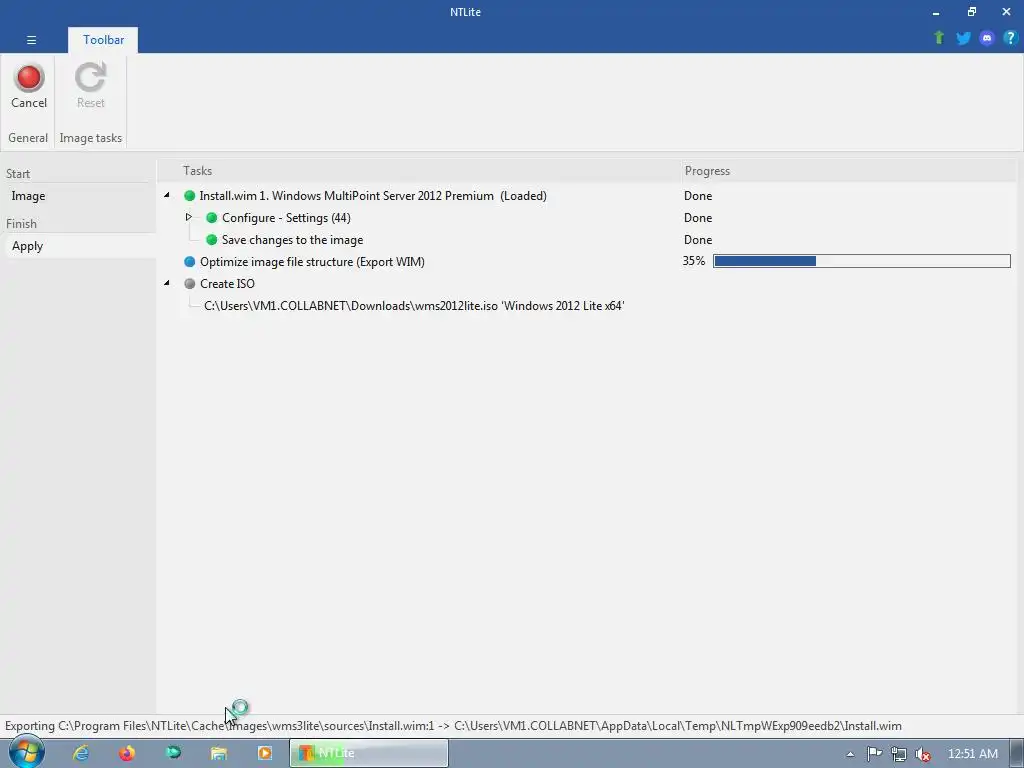
Task: Open the Help question mark icon
Action: pyautogui.click(x=1010, y=38)
